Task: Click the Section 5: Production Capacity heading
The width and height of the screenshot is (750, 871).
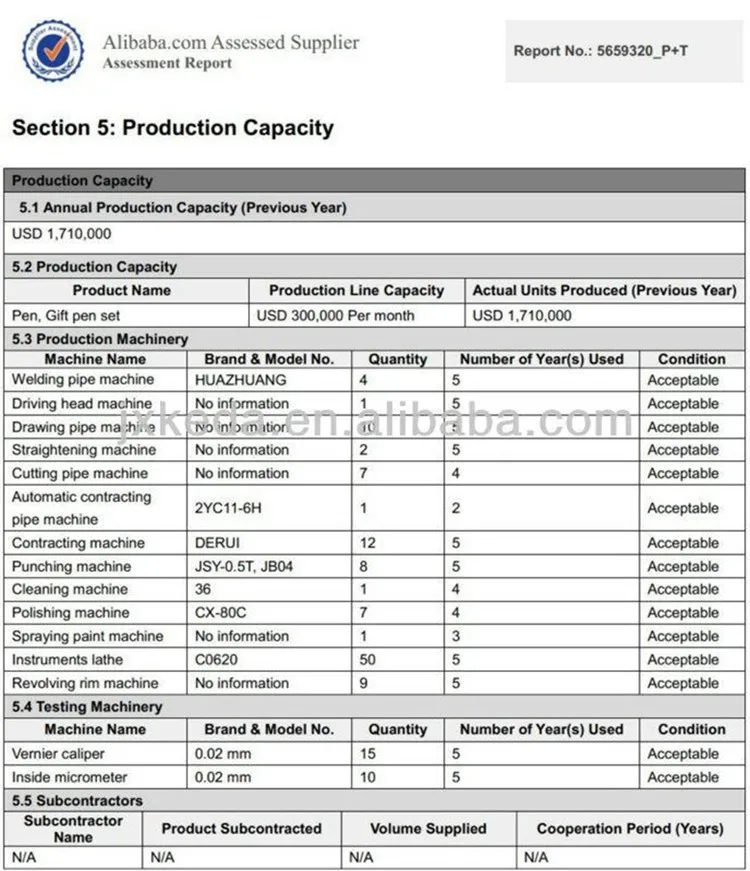Action: 173,128
